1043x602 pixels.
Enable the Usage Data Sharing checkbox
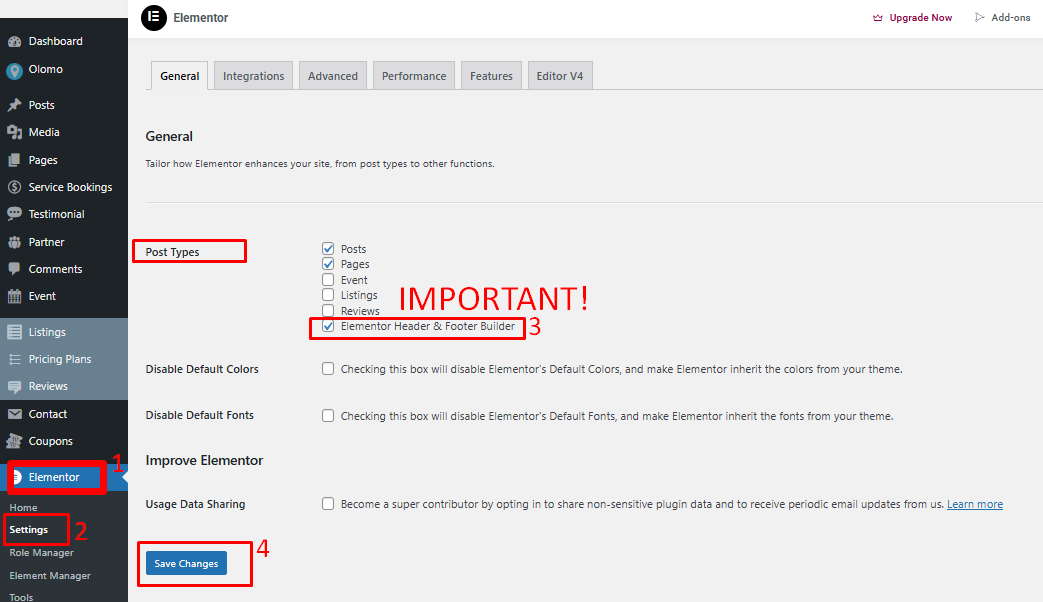(328, 504)
